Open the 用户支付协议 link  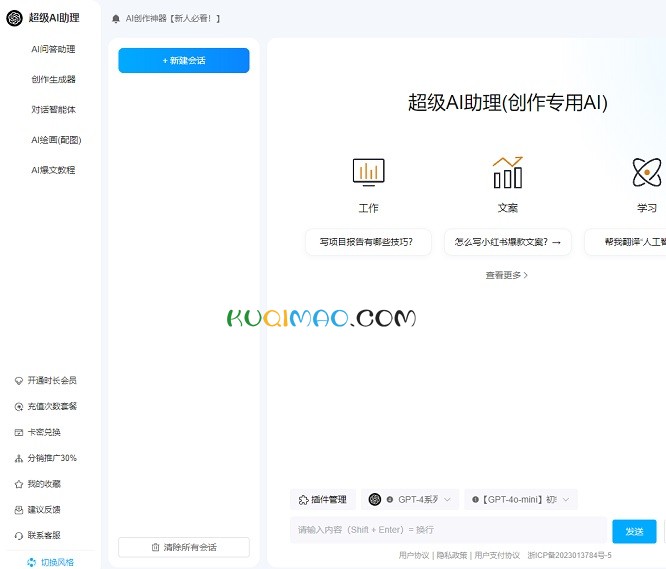pos(497,555)
